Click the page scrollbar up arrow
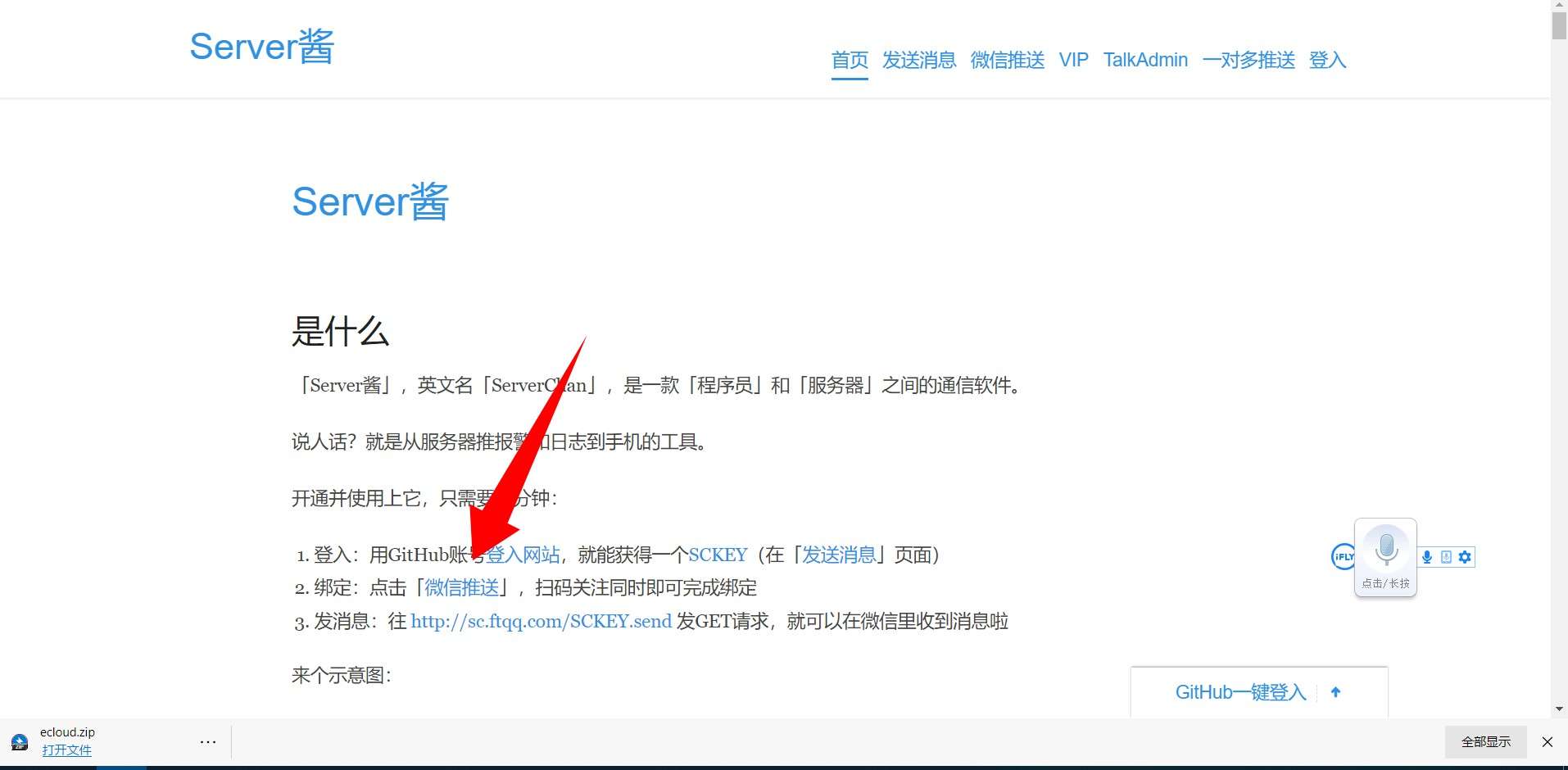Viewport: 1568px width, 770px height. (x=1559, y=6)
